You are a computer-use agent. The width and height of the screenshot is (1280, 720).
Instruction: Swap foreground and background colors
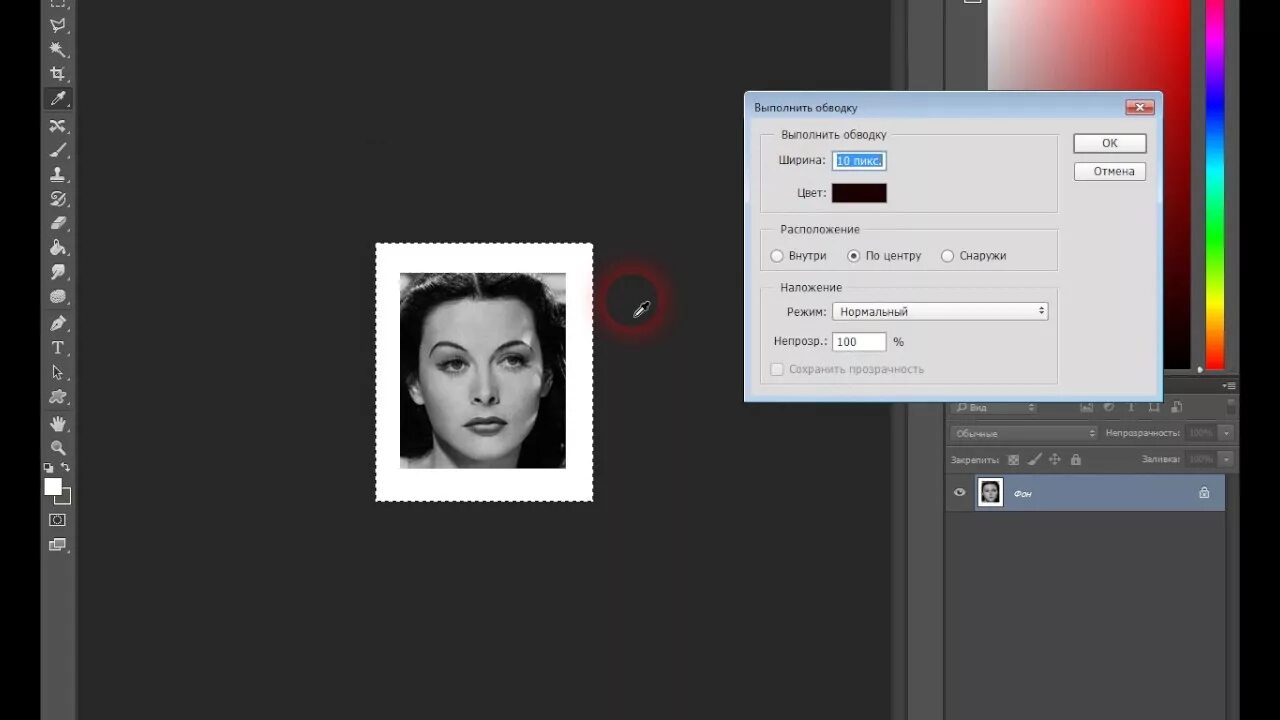click(66, 468)
